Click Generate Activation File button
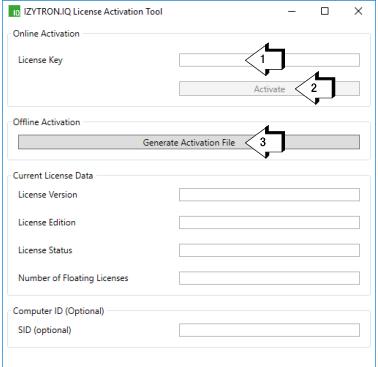Image resolution: width=378 pixels, height=367 pixels. 189,142
